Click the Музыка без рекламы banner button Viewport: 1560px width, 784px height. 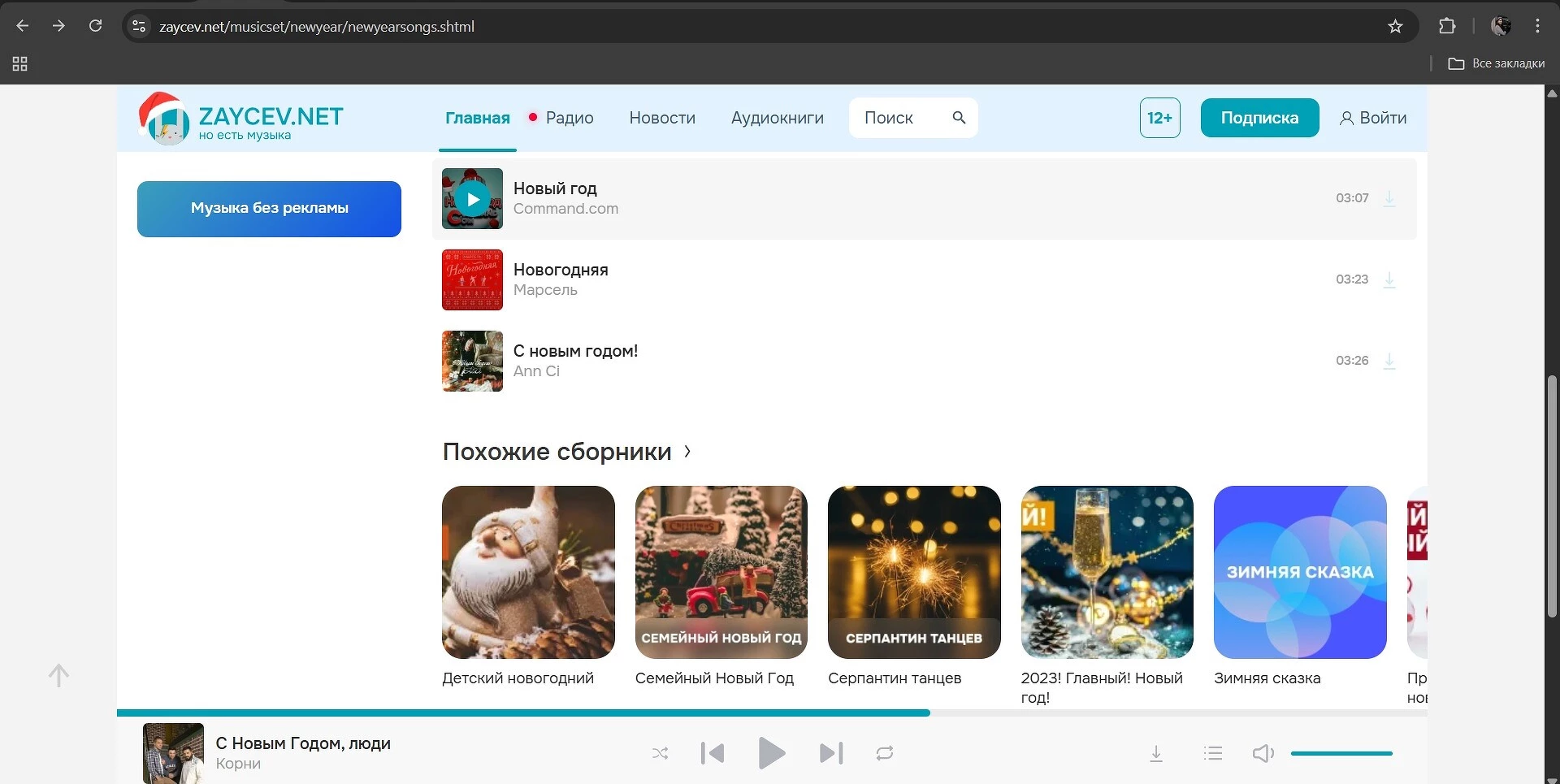tap(269, 209)
